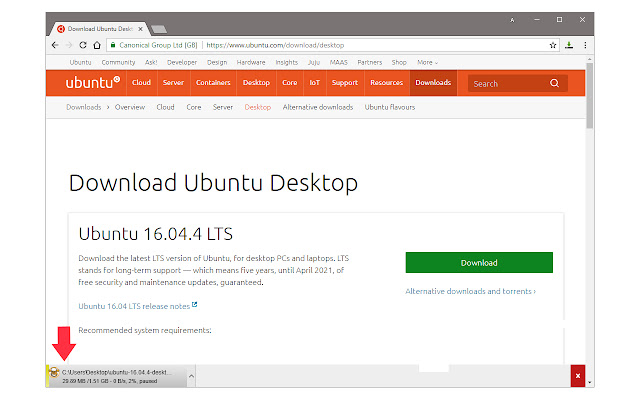Click Shop in the top links bar
640x400 pixels.
(x=399, y=62)
